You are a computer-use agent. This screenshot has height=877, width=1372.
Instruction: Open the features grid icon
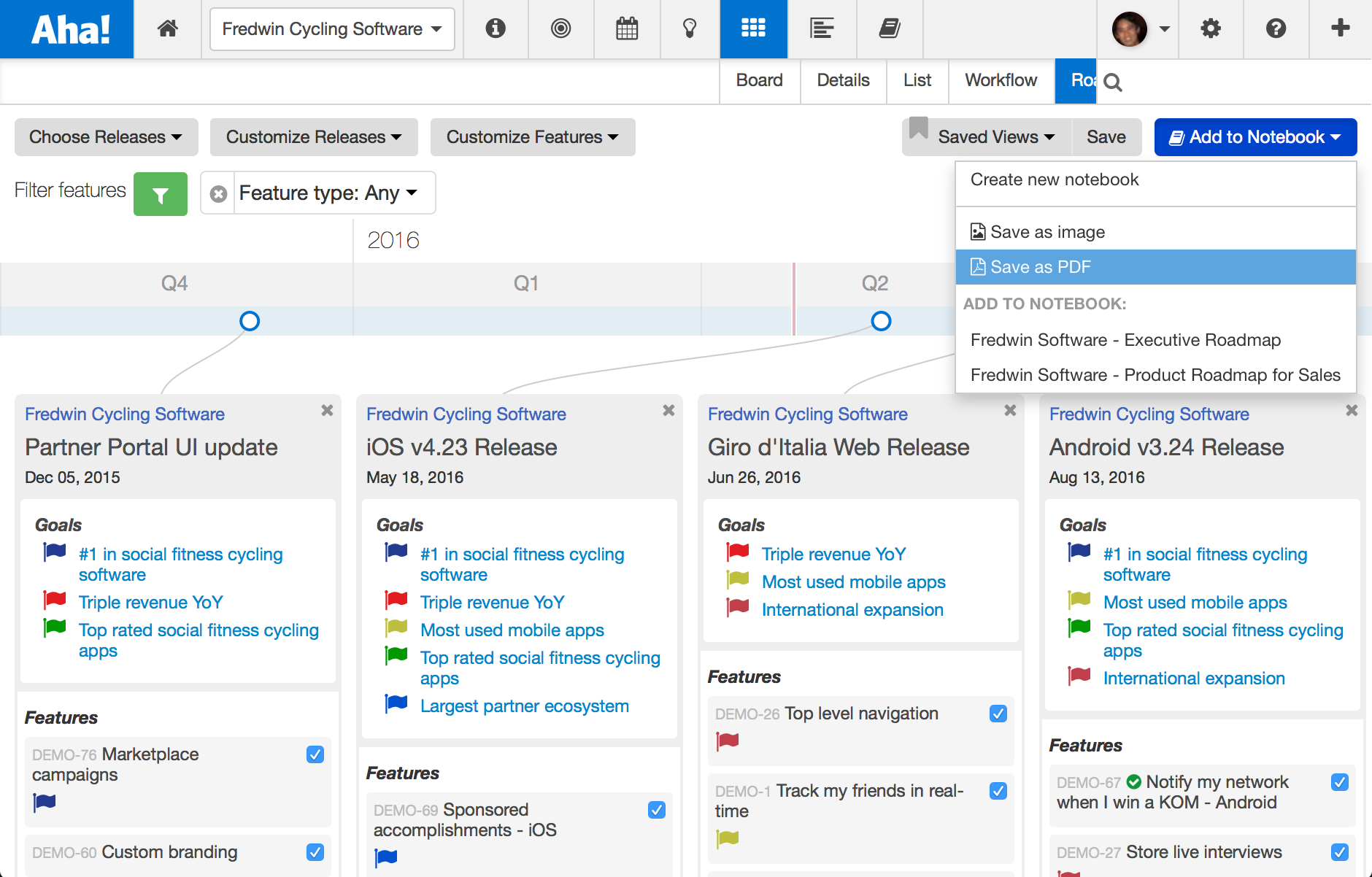coord(753,28)
